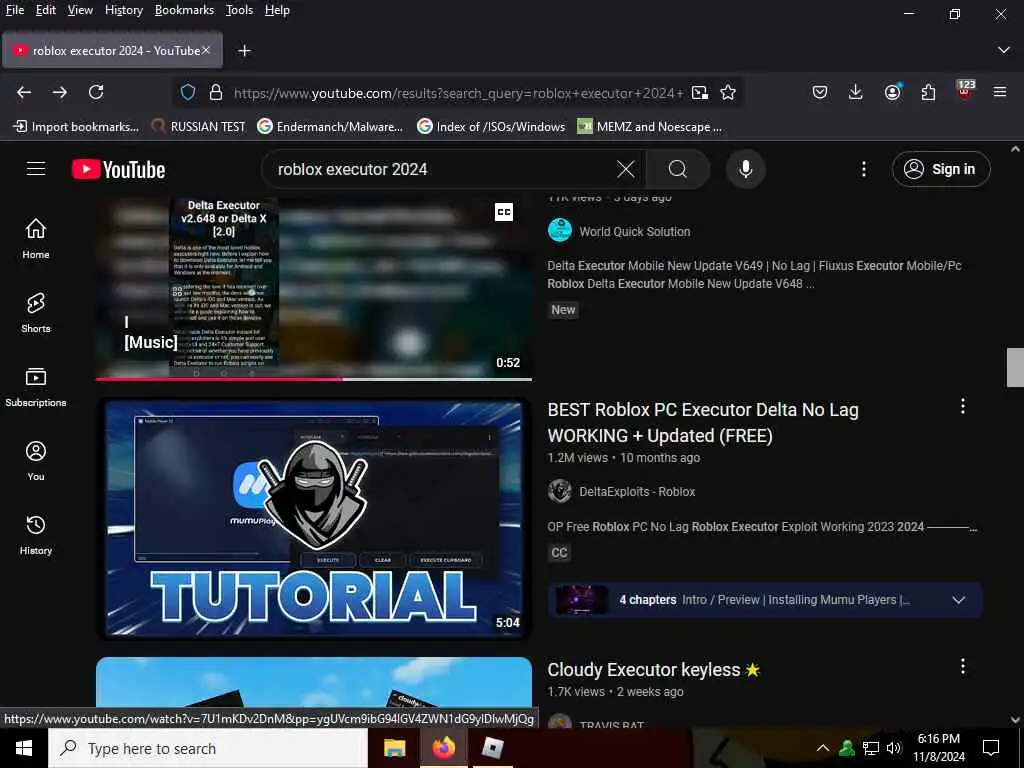List all tabs with the chevron
Viewport: 1024px width, 768px height.
(x=1004, y=50)
